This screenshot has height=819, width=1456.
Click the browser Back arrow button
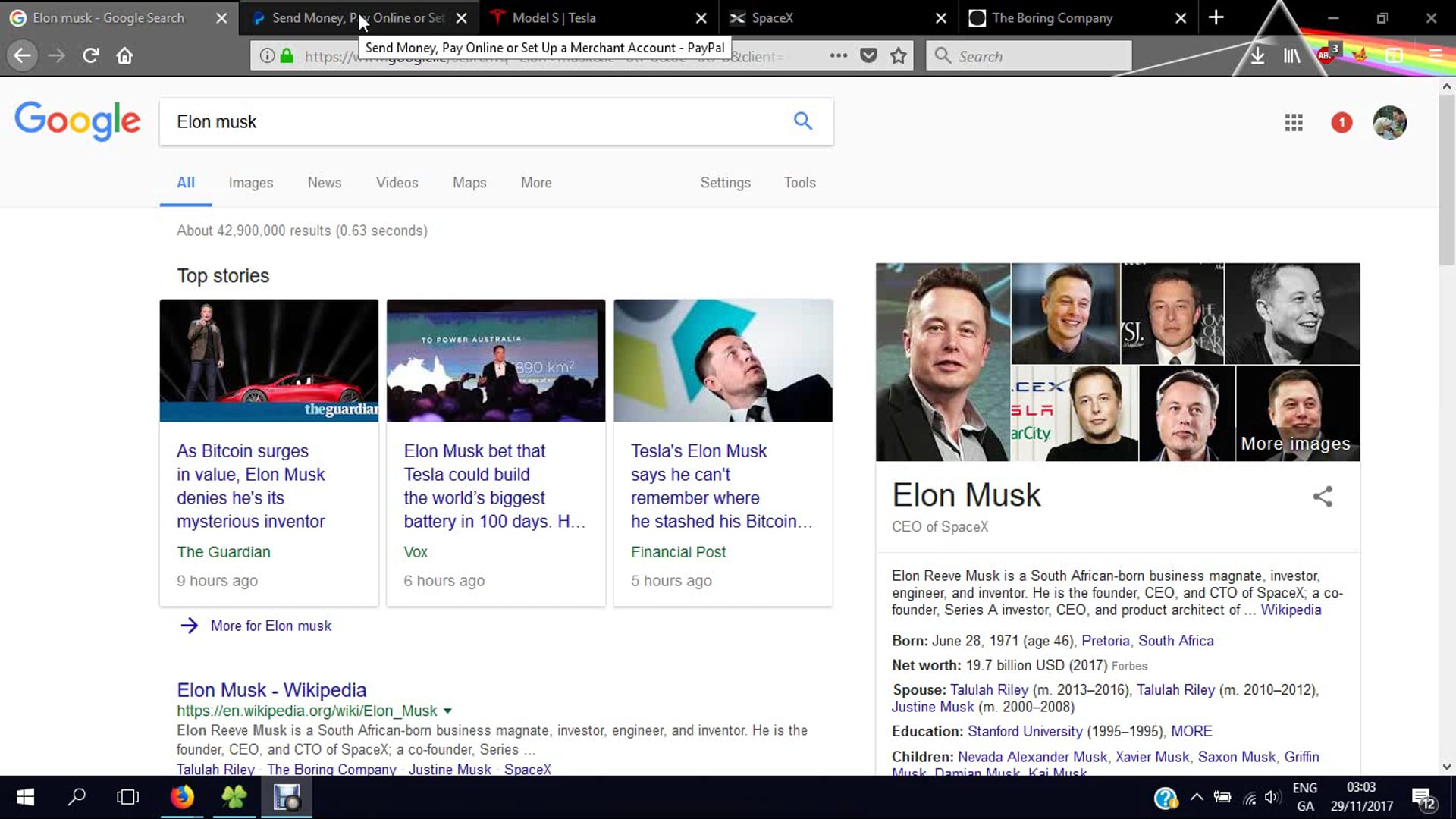point(23,55)
